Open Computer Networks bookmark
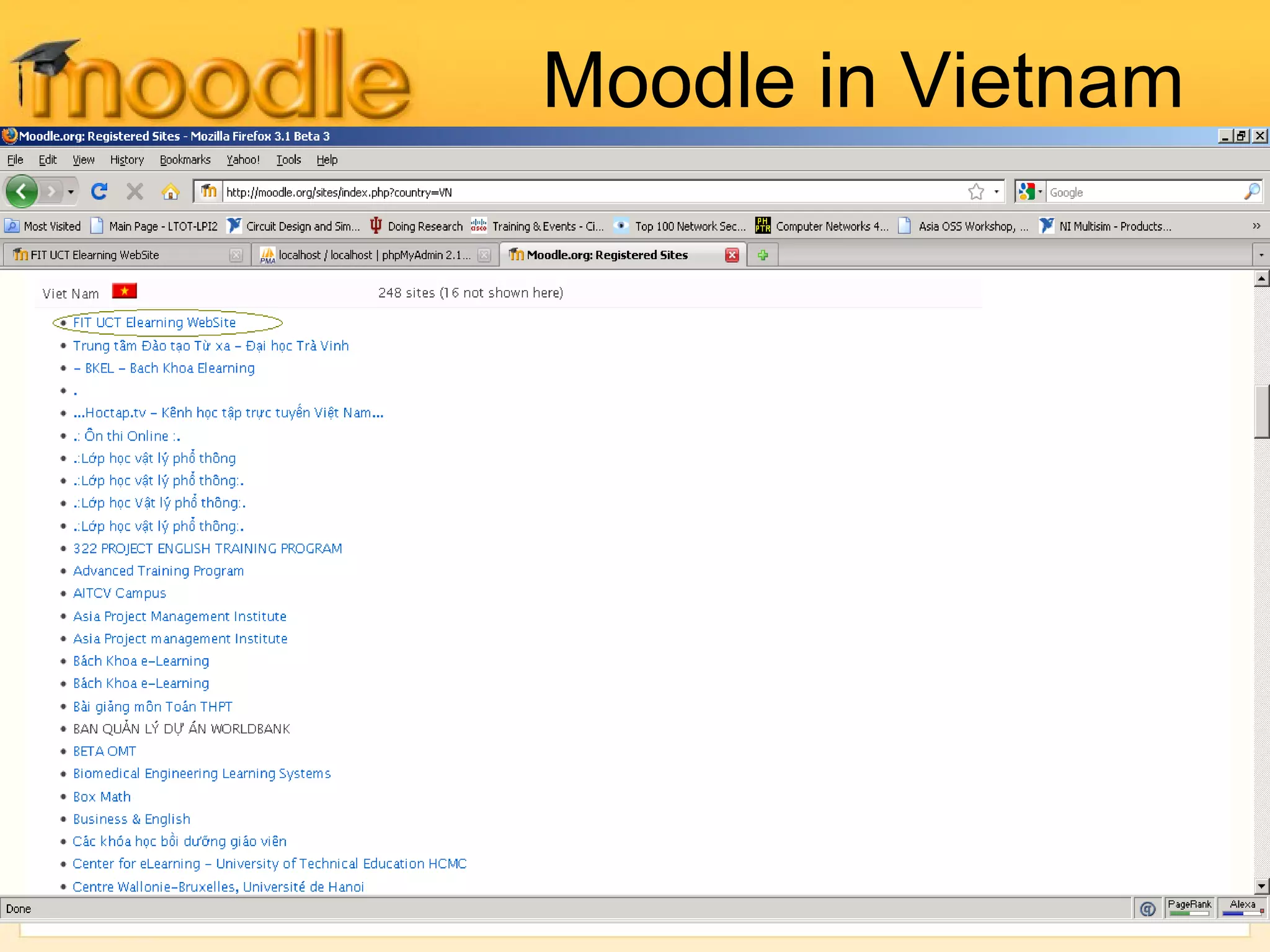1270x952 pixels. coord(822,226)
